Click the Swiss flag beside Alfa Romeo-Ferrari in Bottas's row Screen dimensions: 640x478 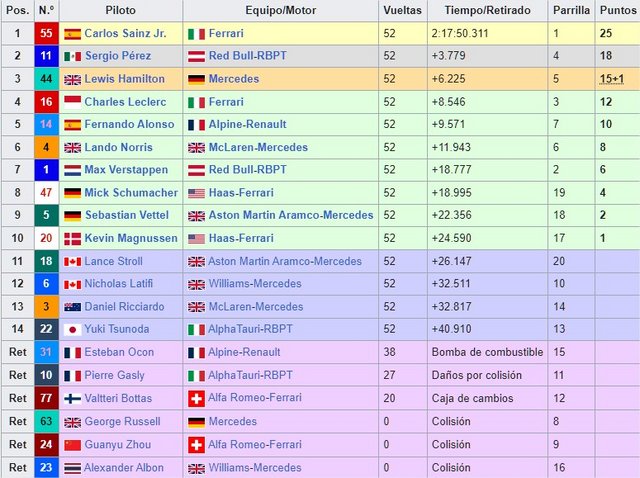196,399
